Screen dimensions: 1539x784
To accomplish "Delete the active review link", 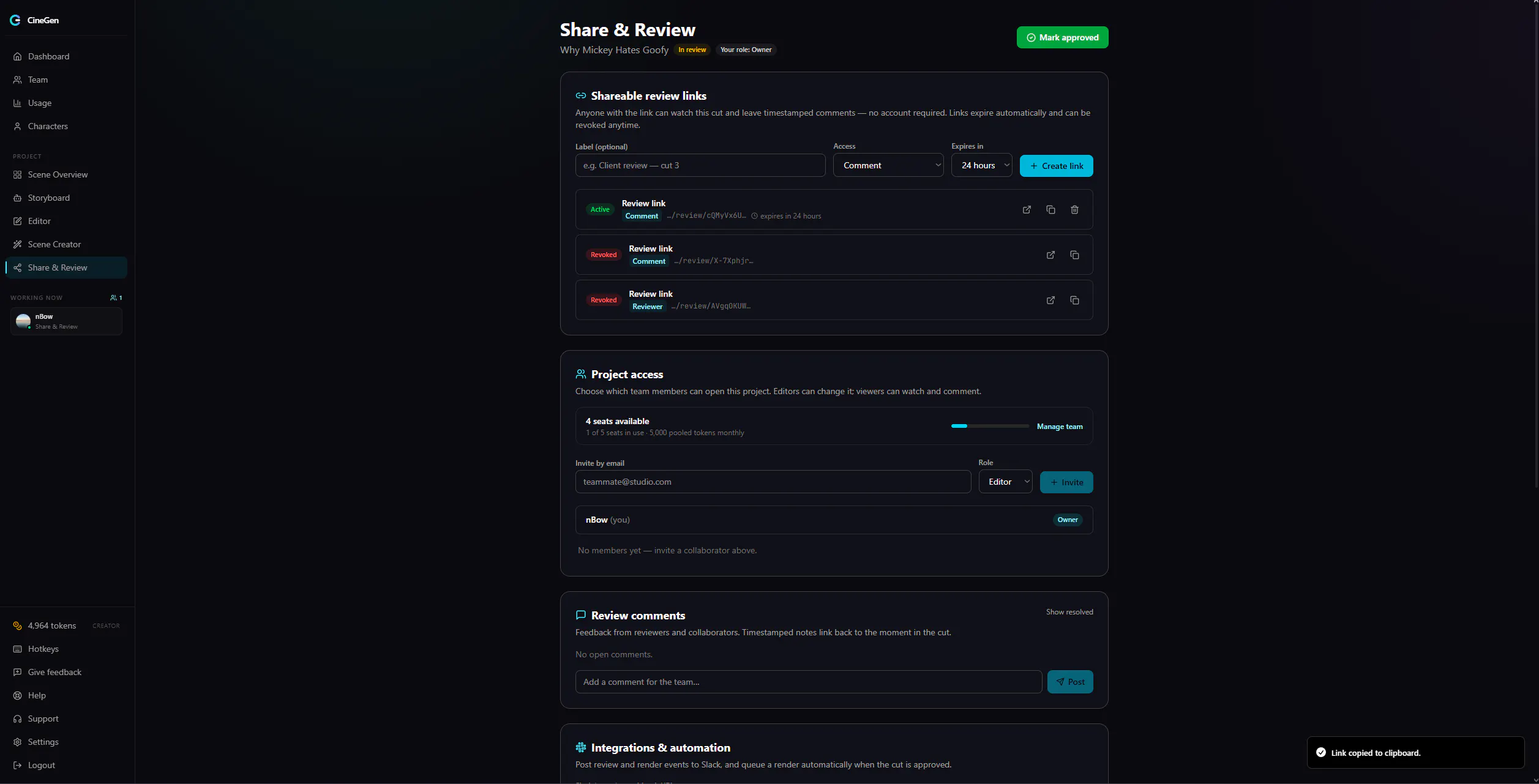I will pos(1074,209).
